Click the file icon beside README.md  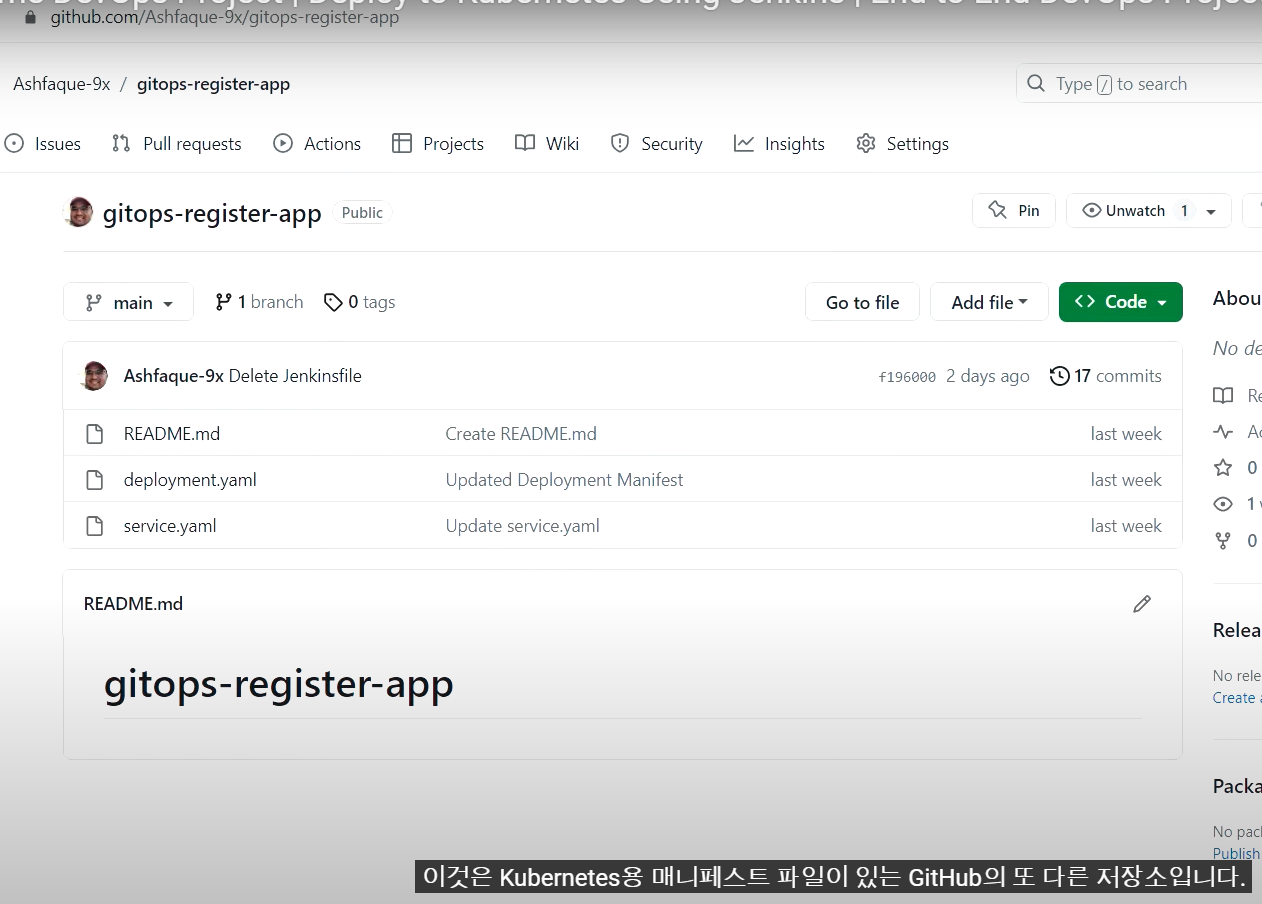[x=94, y=434]
